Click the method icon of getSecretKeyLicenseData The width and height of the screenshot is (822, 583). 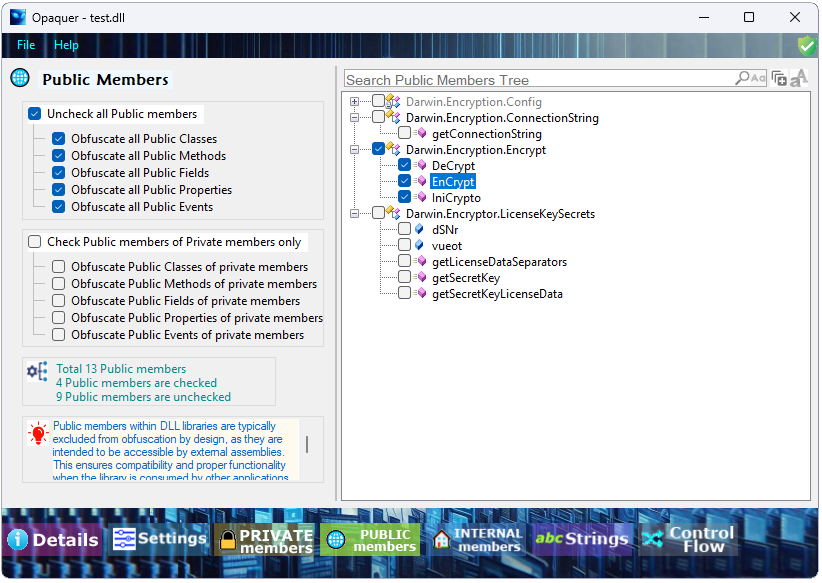coord(420,293)
